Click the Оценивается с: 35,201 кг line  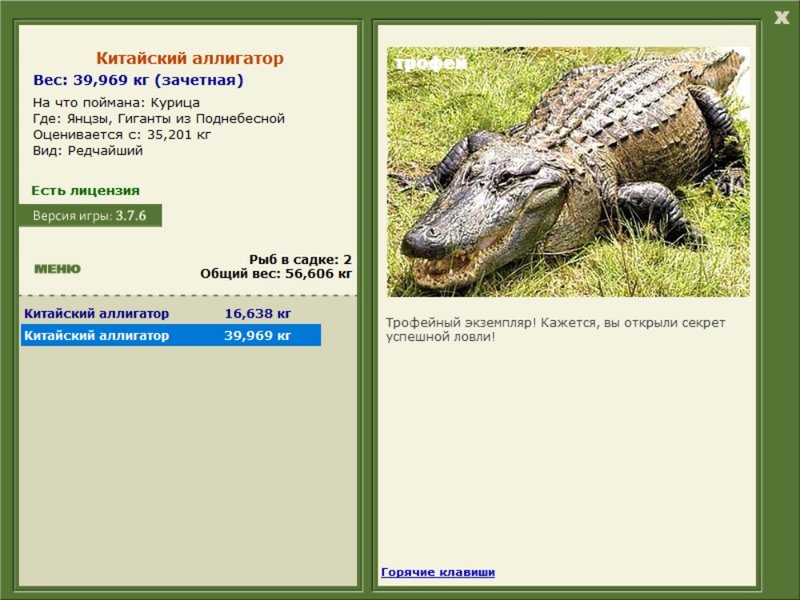click(122, 135)
